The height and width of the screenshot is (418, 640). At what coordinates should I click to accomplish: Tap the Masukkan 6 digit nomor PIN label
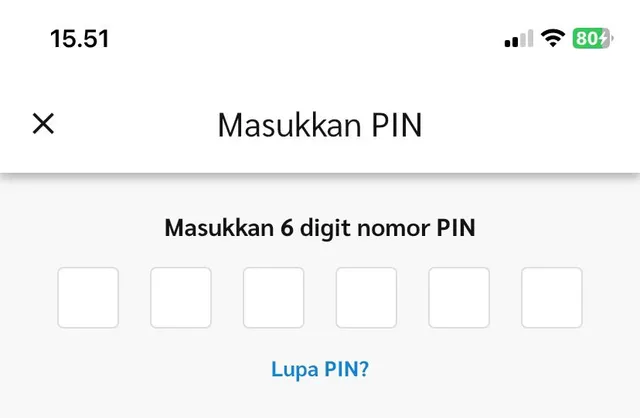coord(320,228)
